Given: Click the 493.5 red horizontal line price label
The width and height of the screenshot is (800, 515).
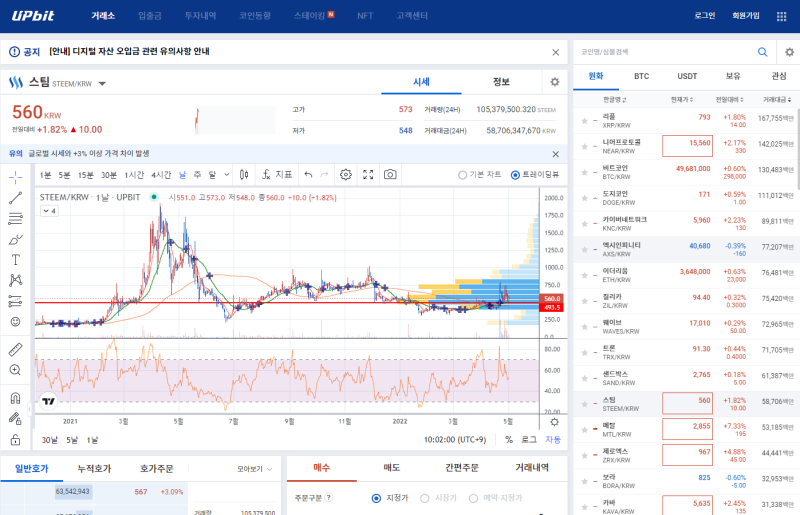Looking at the screenshot, I should pos(552,307).
